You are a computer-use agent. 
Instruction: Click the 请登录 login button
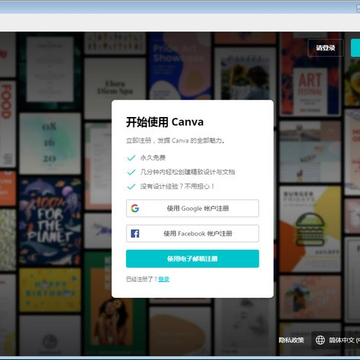325,48
